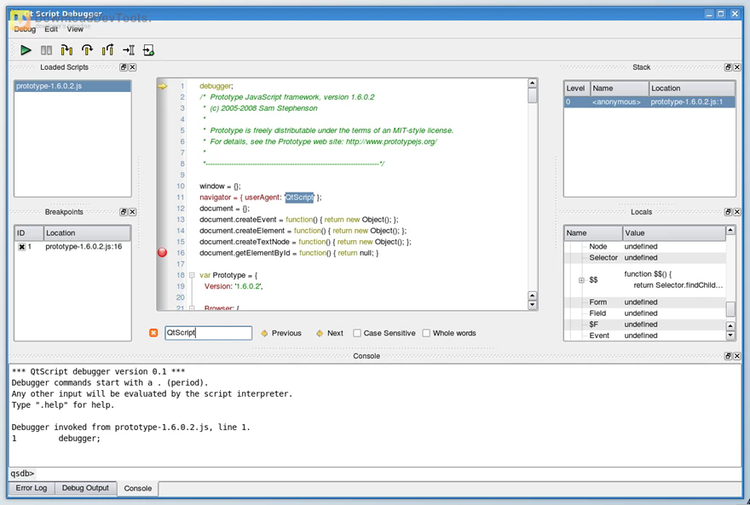Click the yellow current-line arrow at line 1
The height and width of the screenshot is (505, 750).
click(x=162, y=86)
